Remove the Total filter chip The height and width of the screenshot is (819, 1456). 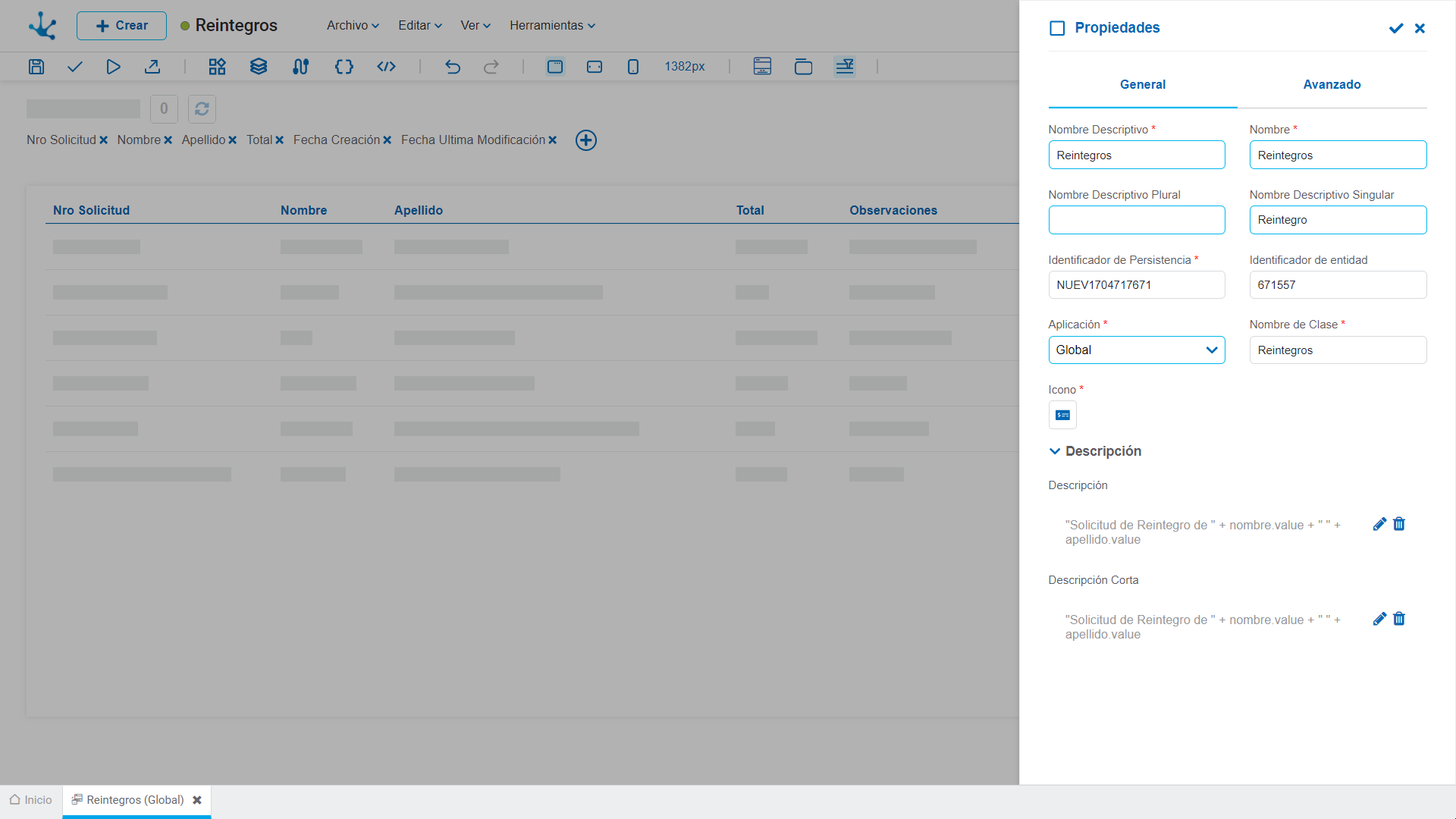coord(280,140)
